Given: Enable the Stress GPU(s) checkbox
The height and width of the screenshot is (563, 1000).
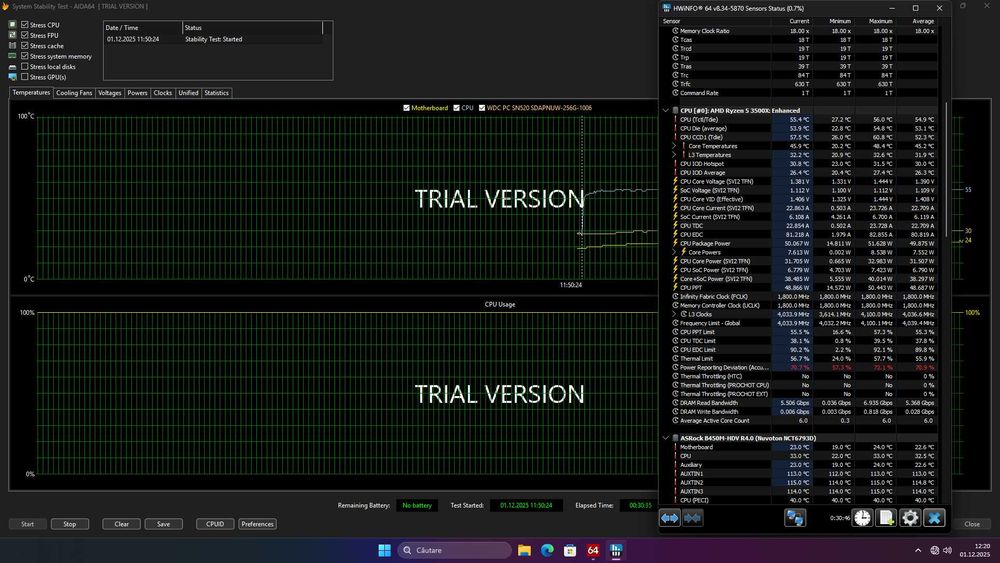Looking at the screenshot, I should tap(25, 77).
